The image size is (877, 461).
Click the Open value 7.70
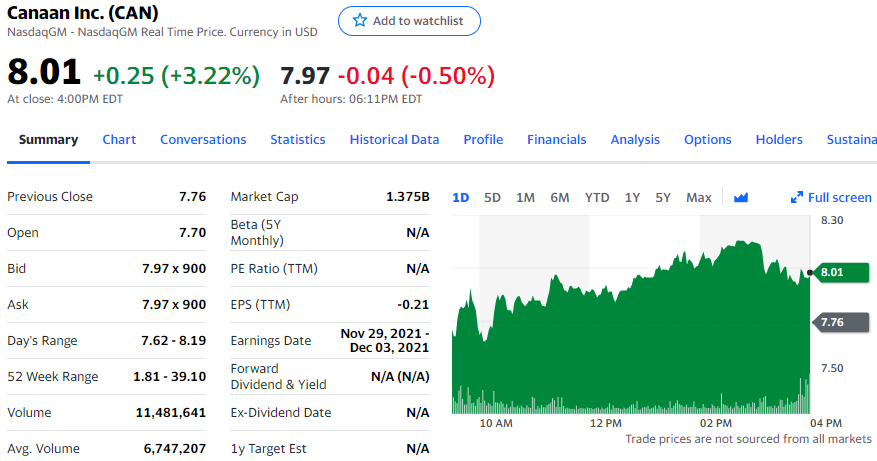click(192, 233)
